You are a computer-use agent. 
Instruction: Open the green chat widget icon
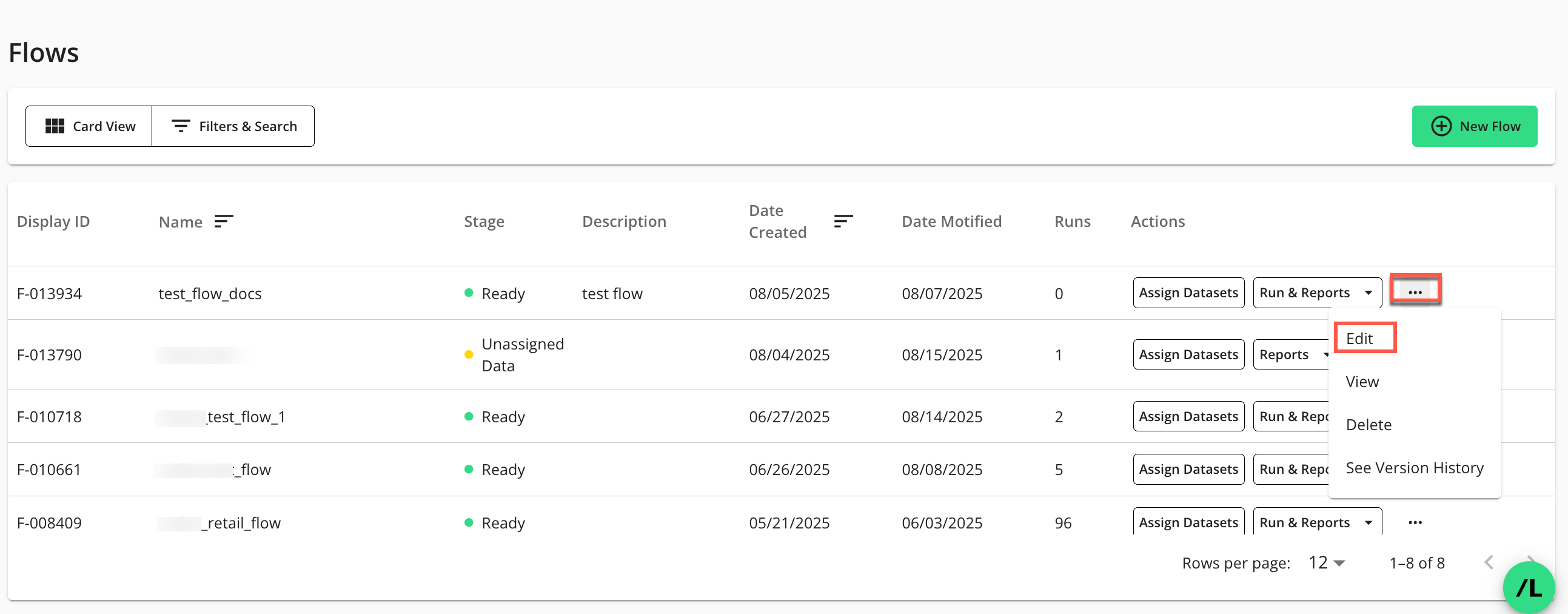[x=1528, y=587]
